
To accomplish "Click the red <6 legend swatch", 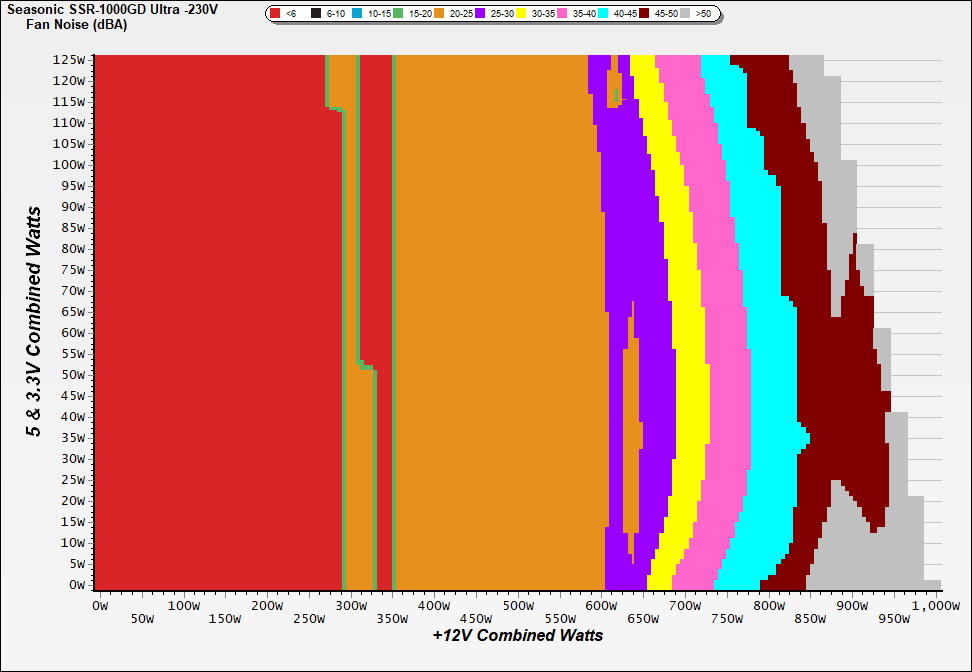I will [275, 14].
